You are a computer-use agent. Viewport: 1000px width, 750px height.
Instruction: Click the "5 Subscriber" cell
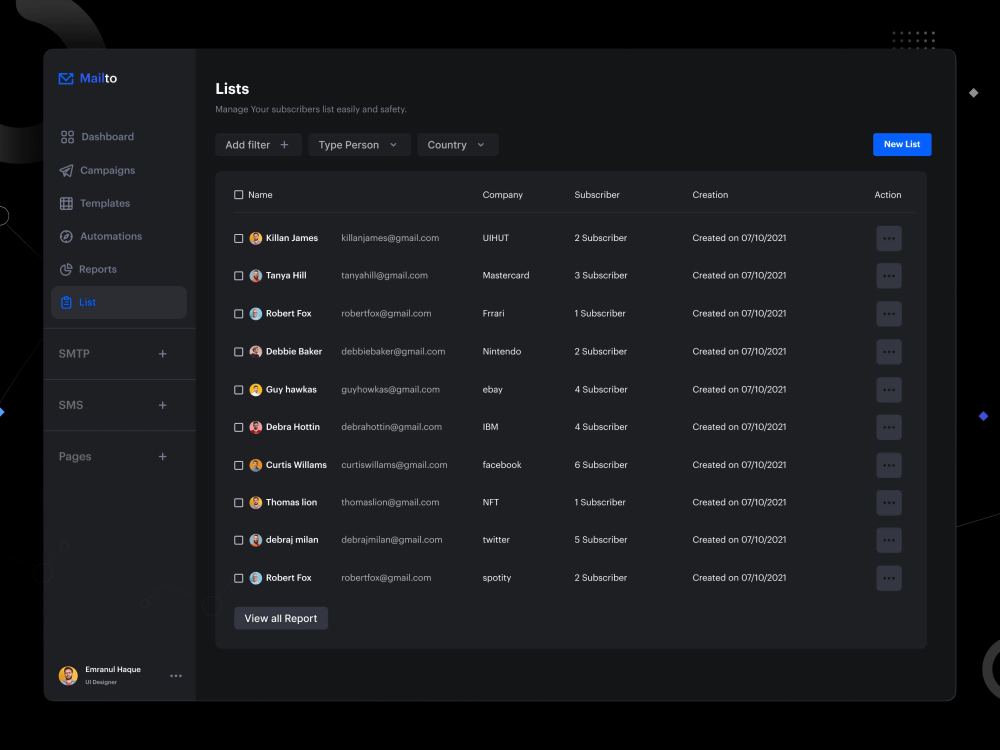pos(601,540)
